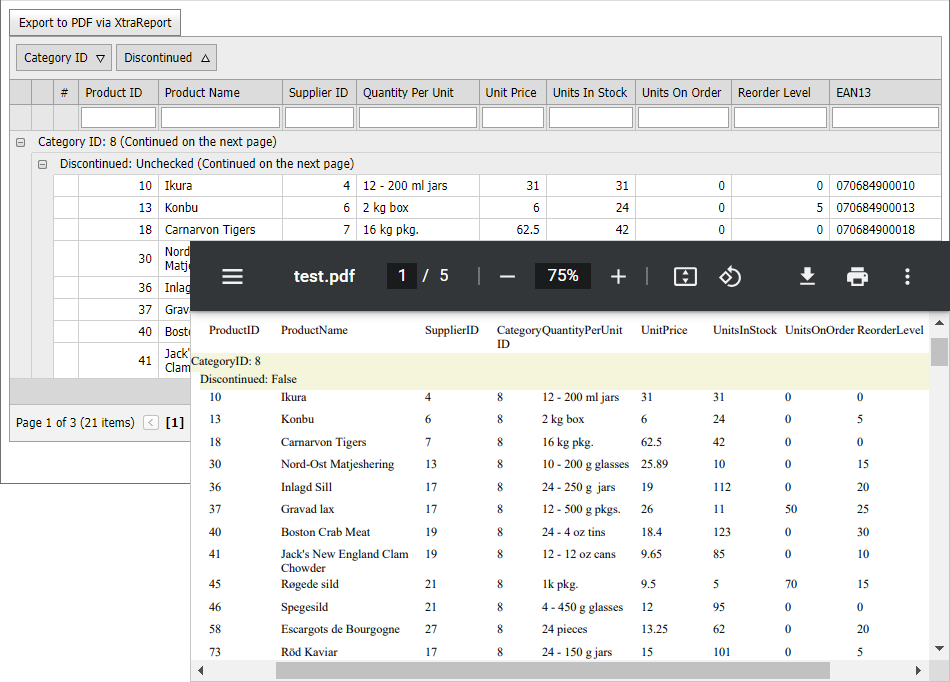950x682 pixels.
Task: Click the EAN13 filter field
Action: [885, 118]
